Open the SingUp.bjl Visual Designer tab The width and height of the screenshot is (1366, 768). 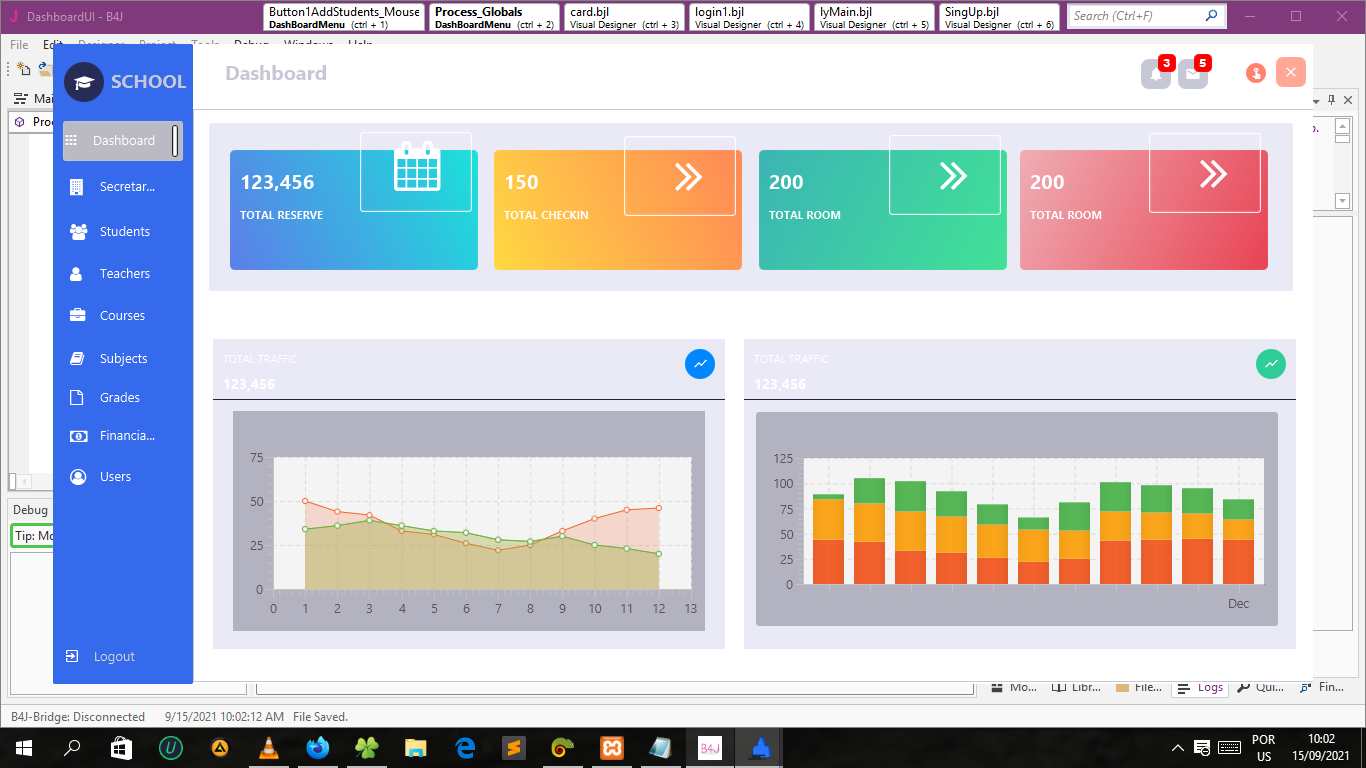click(x=1000, y=17)
